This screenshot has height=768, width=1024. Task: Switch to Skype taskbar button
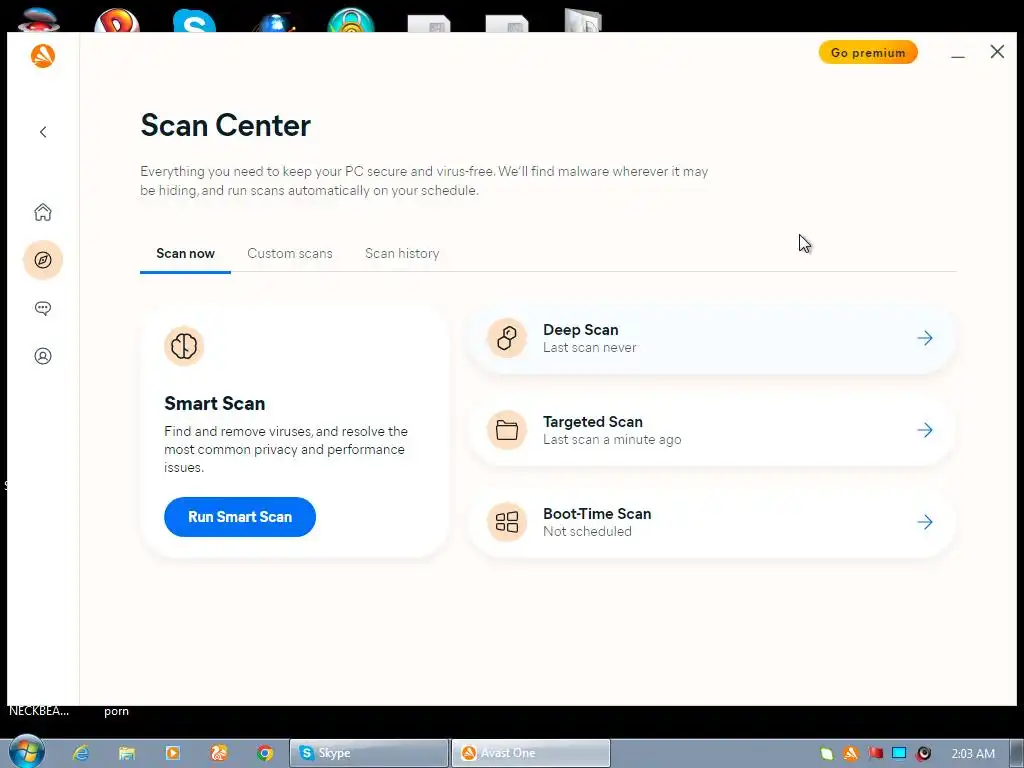coord(369,753)
